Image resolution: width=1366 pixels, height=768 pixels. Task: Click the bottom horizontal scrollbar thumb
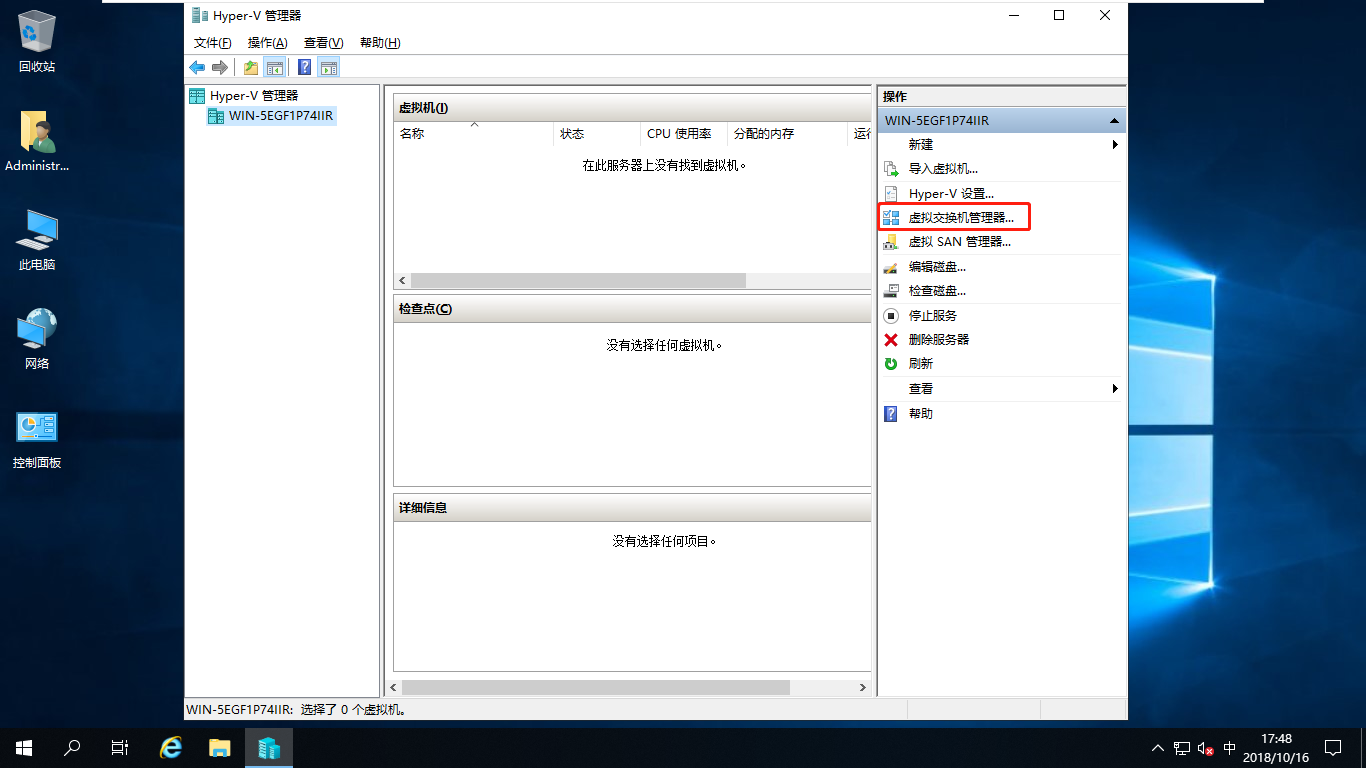pyautogui.click(x=596, y=688)
